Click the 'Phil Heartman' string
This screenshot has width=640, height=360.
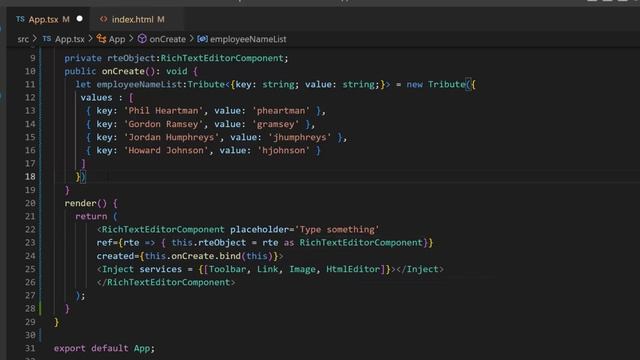[163, 111]
